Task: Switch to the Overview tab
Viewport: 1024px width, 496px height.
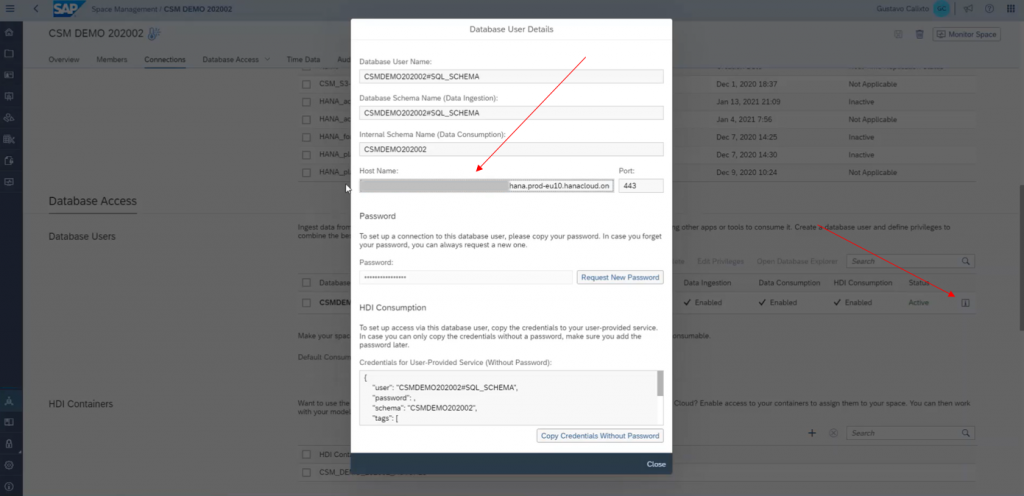Action: 64,59
